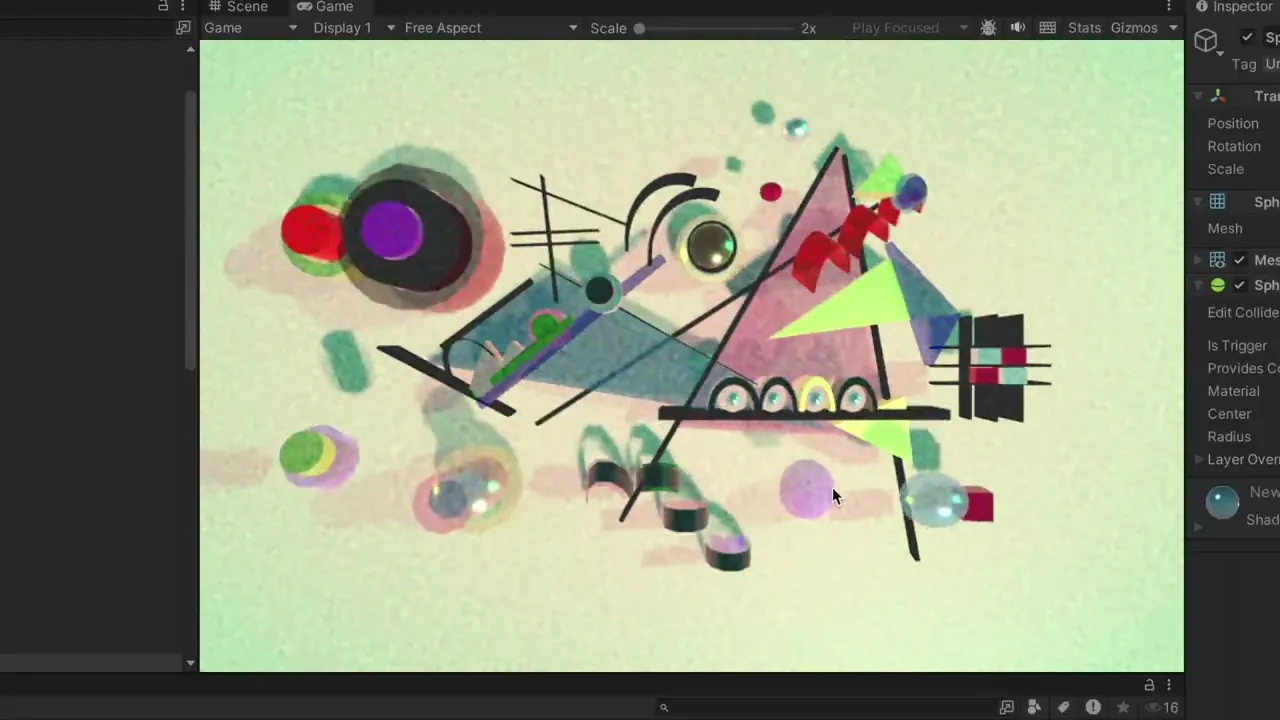Screen dimensions: 1280x720
Task: Open the Gizmos dropdown arrow
Action: click(1173, 28)
